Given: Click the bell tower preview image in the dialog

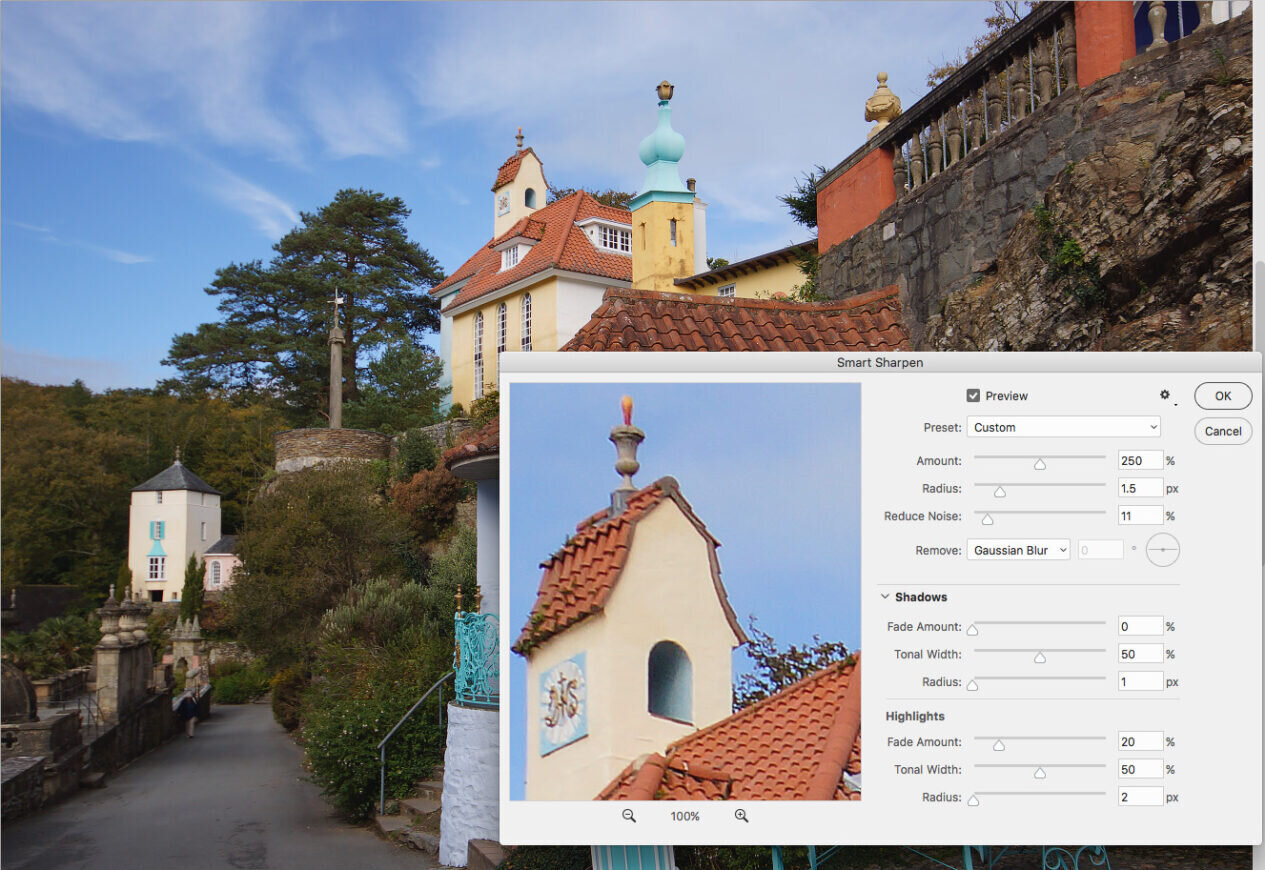Looking at the screenshot, I should [x=685, y=591].
